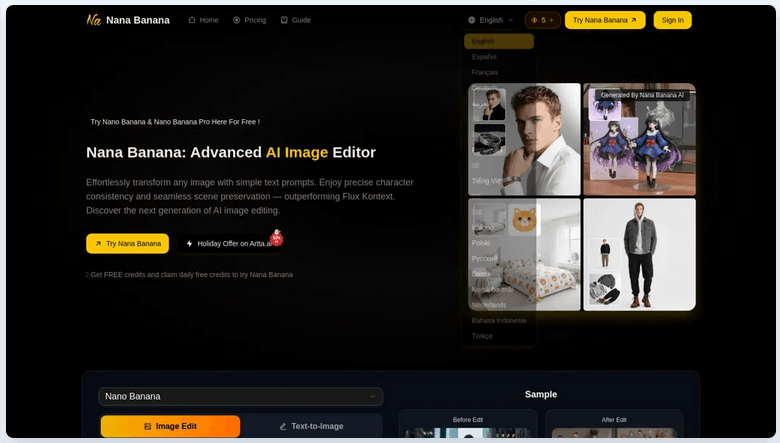
Task: Click the hero Try Nana Banana button
Action: [127, 243]
